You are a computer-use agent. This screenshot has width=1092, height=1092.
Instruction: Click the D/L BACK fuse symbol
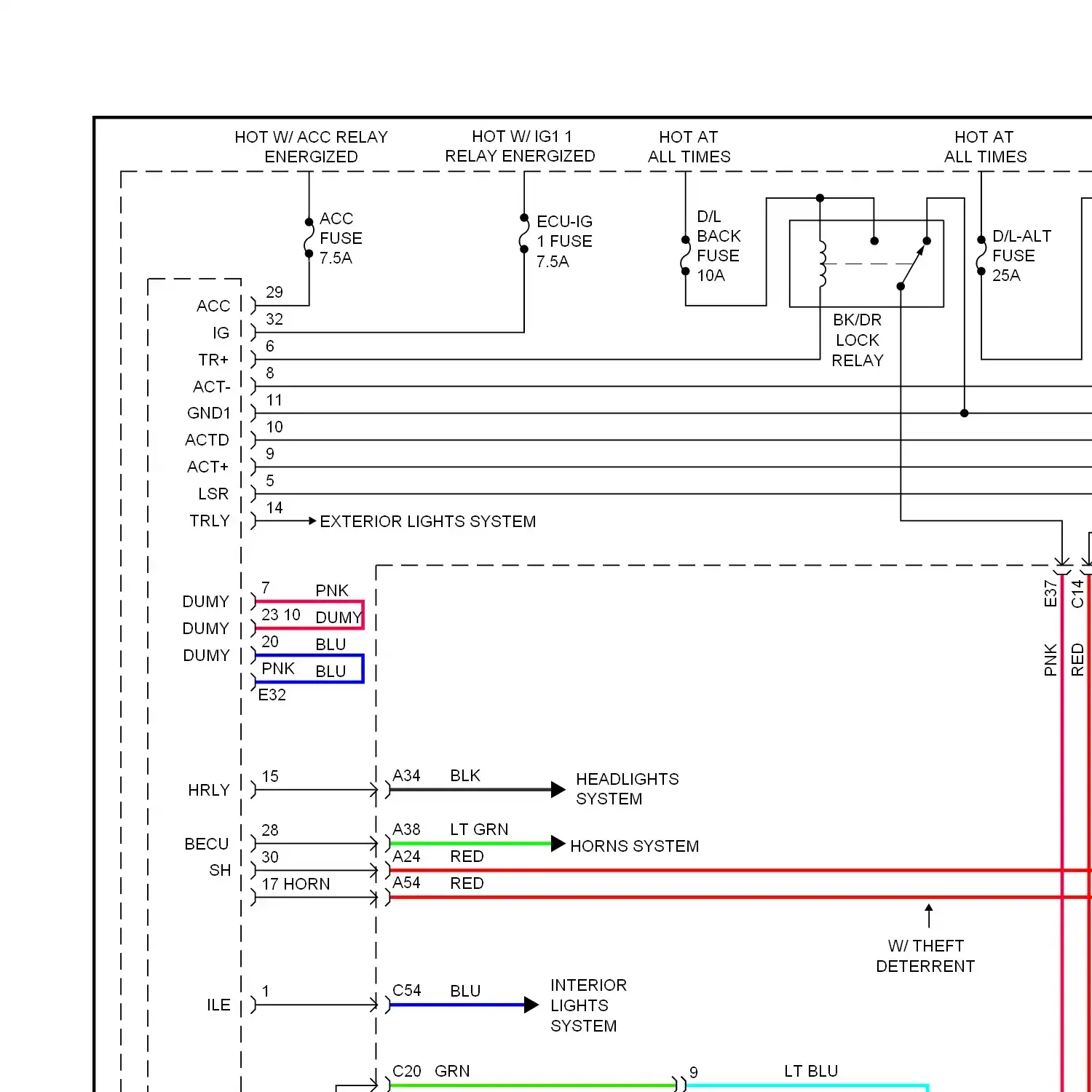click(685, 256)
